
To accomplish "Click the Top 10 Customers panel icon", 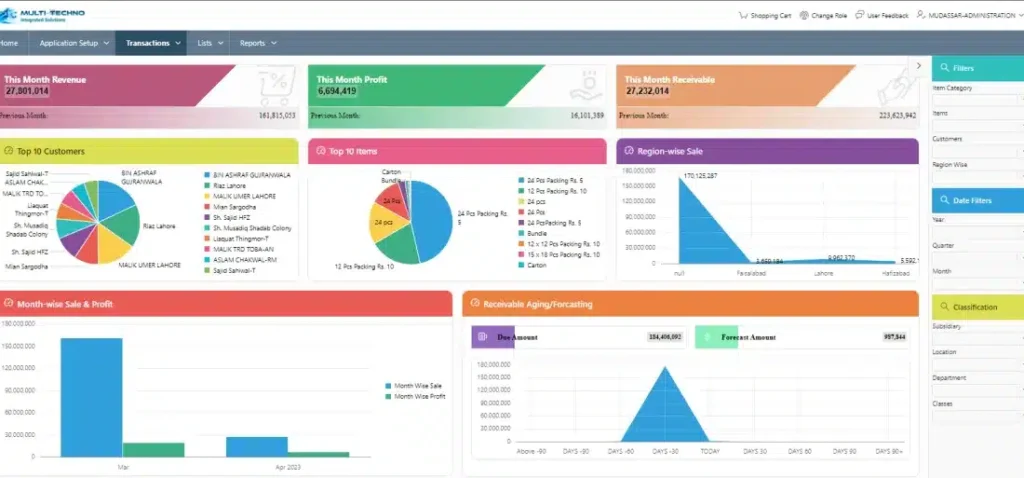I will tap(9, 152).
